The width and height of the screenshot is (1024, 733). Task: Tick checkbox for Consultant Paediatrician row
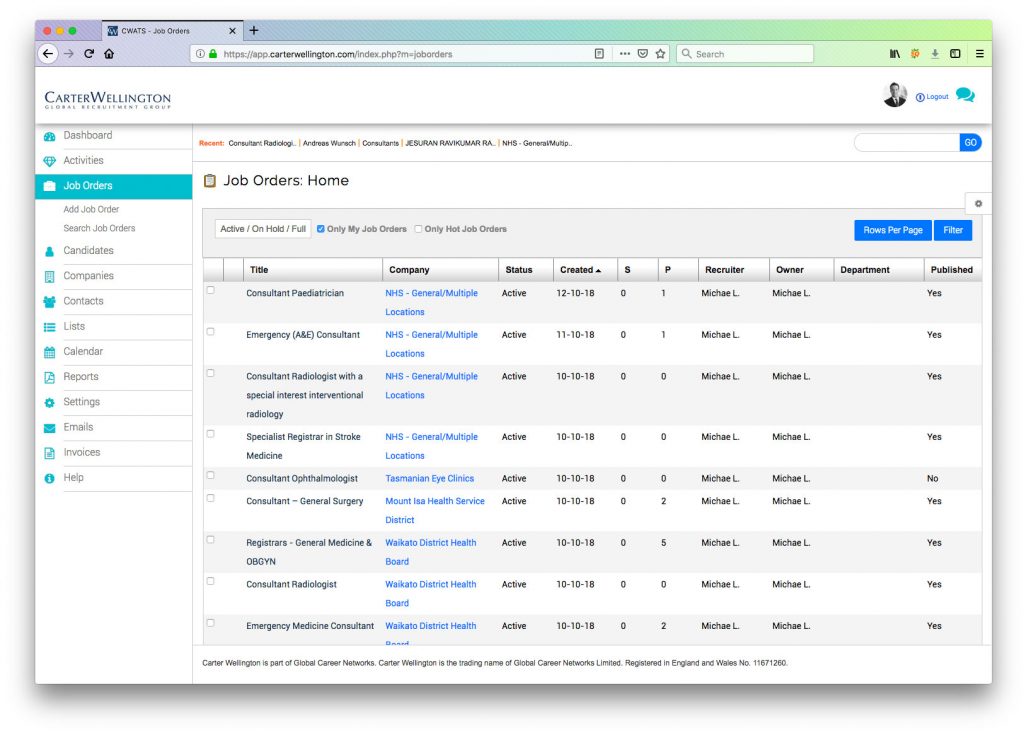(x=210, y=290)
